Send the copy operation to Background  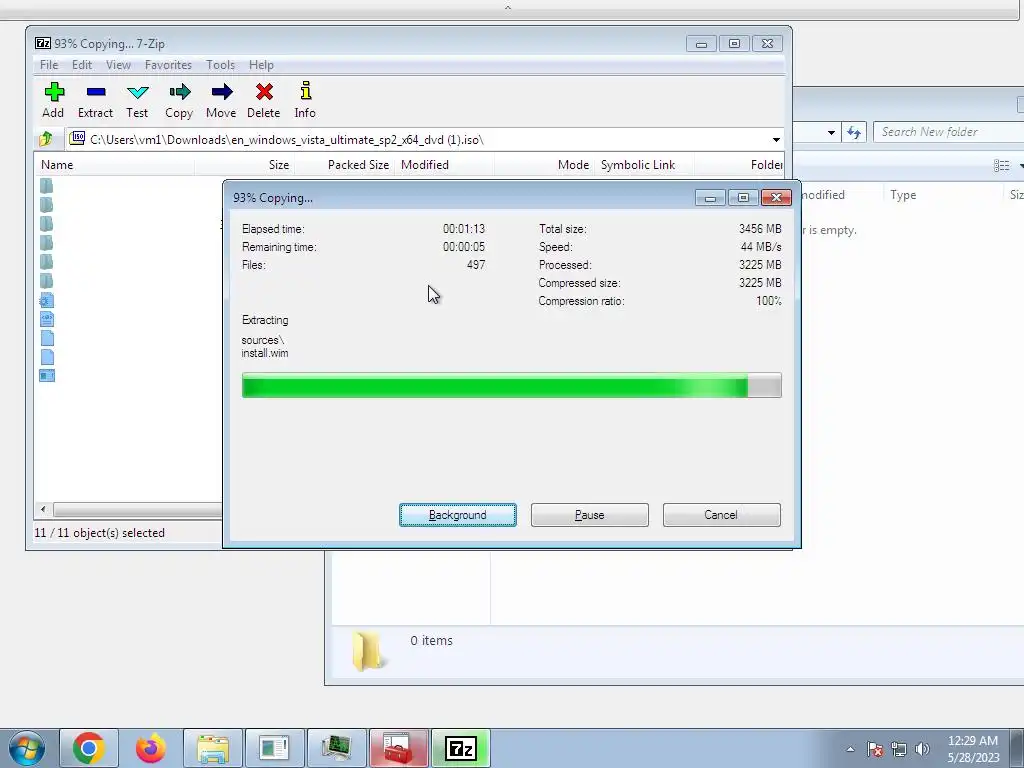tap(458, 515)
